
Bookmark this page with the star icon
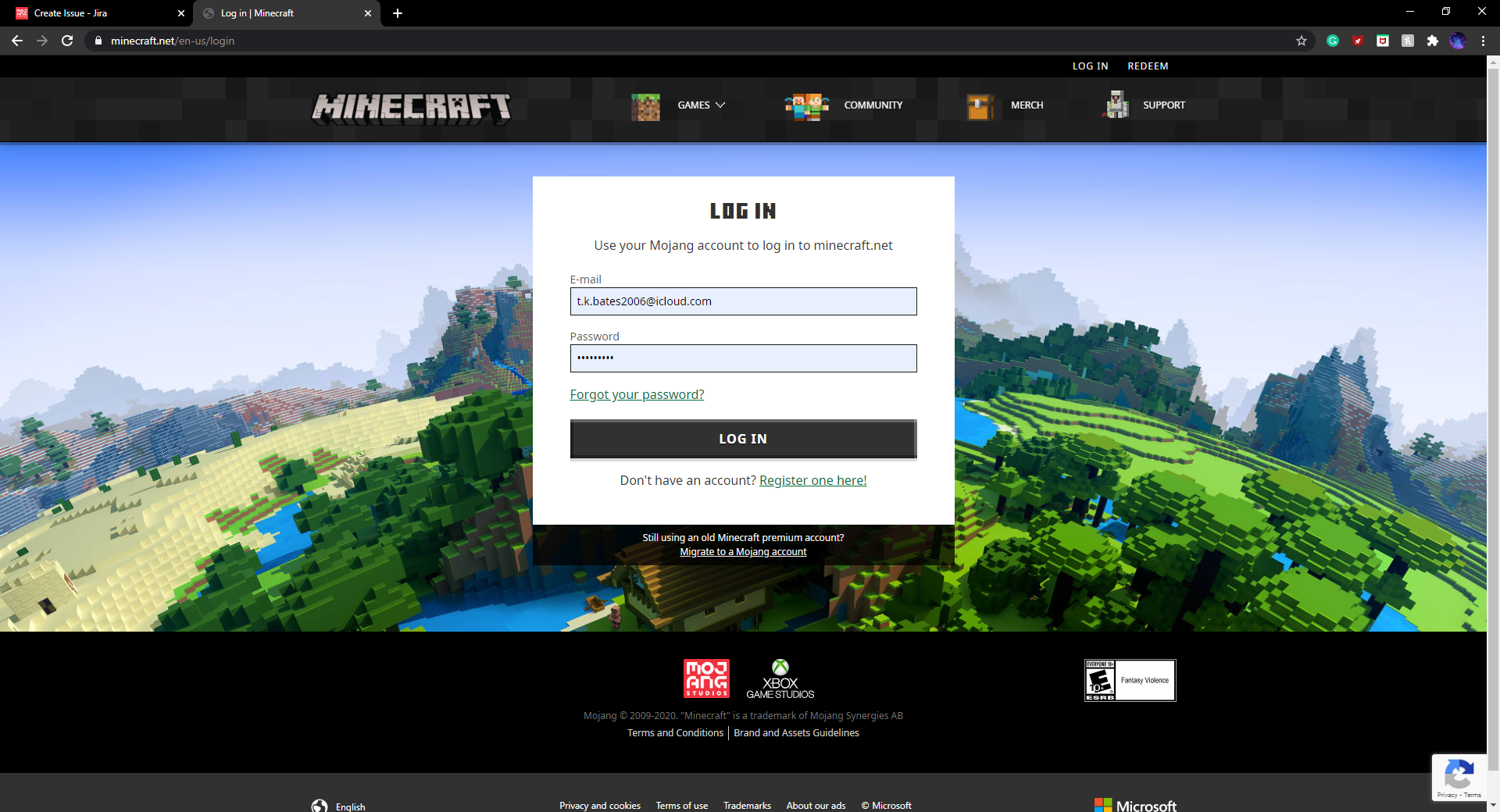1302,41
